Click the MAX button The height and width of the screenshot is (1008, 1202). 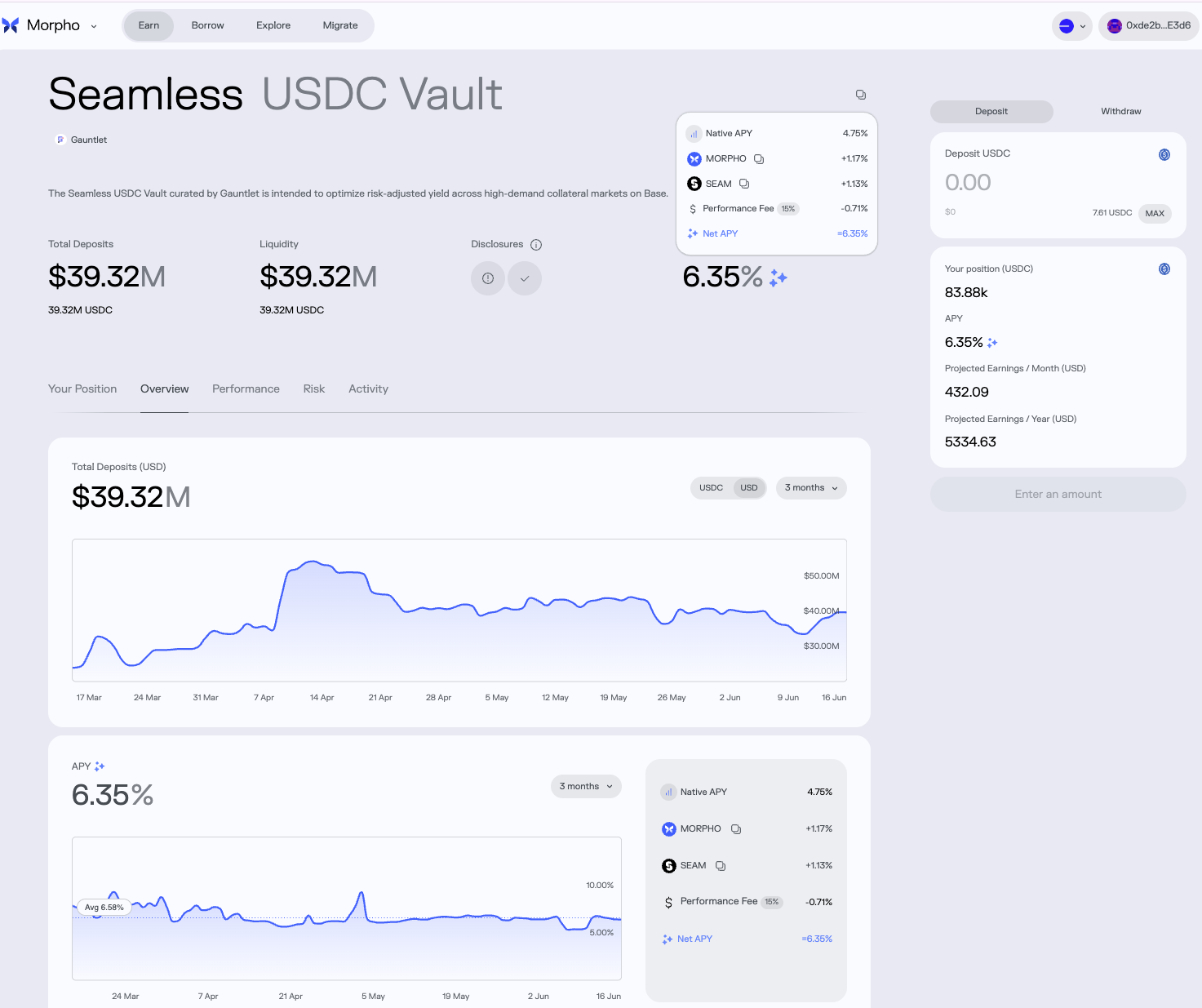click(x=1155, y=213)
